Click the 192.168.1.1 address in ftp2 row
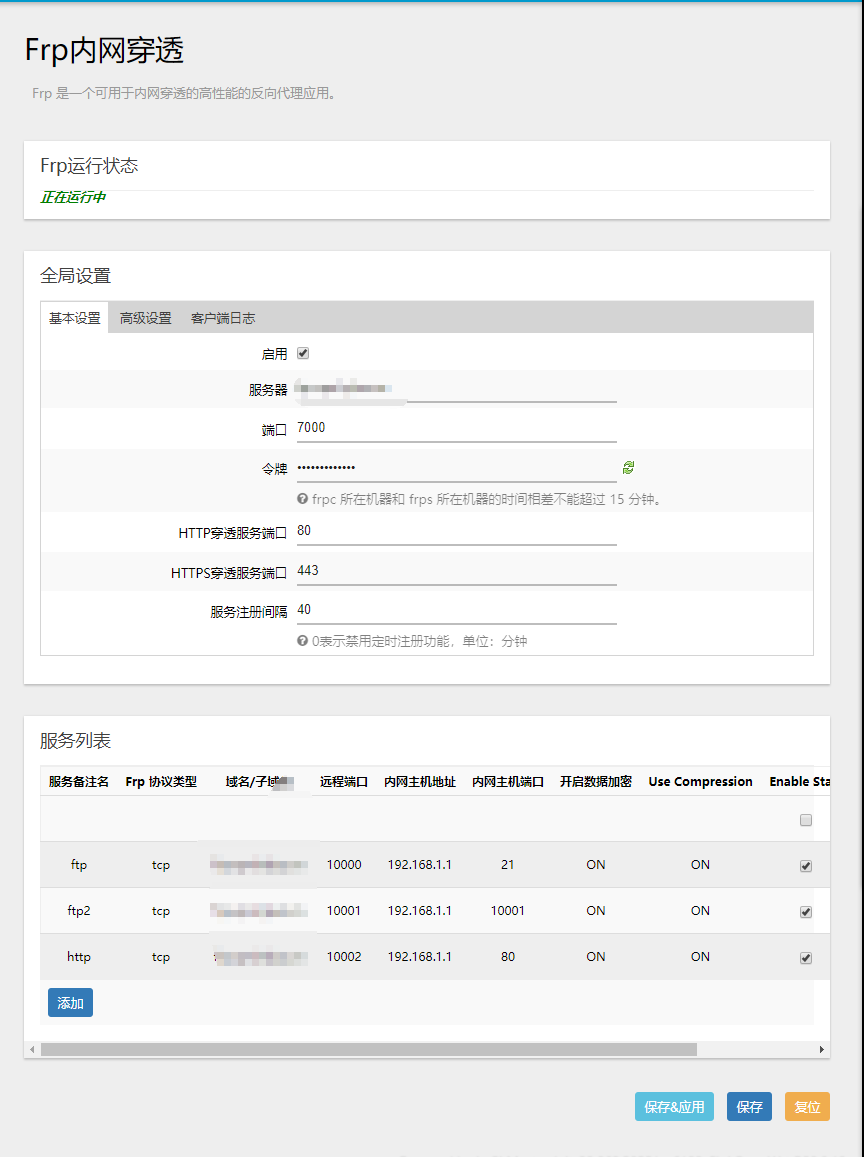 pyautogui.click(x=420, y=911)
